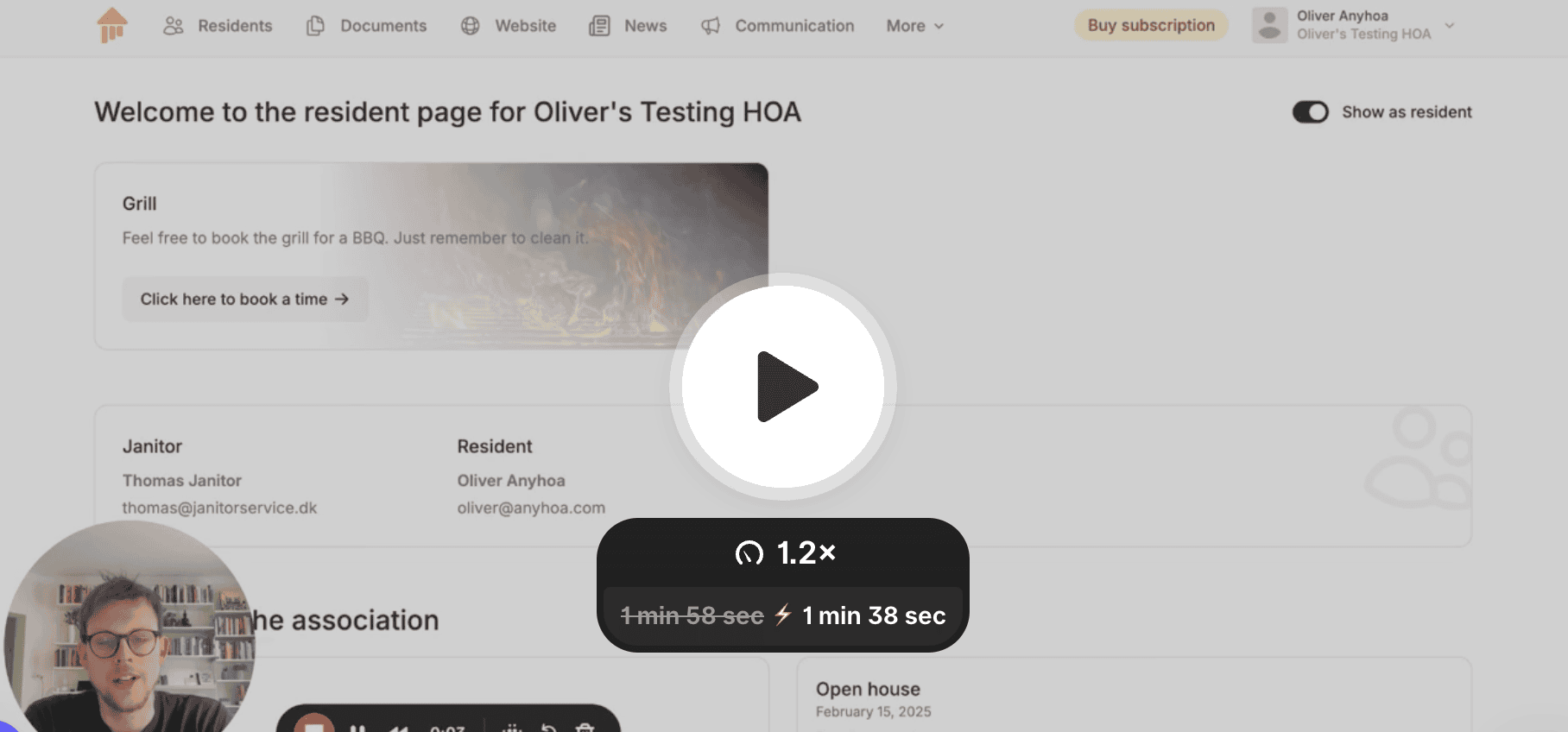
Task: Click the Documents pages icon
Action: (x=315, y=26)
